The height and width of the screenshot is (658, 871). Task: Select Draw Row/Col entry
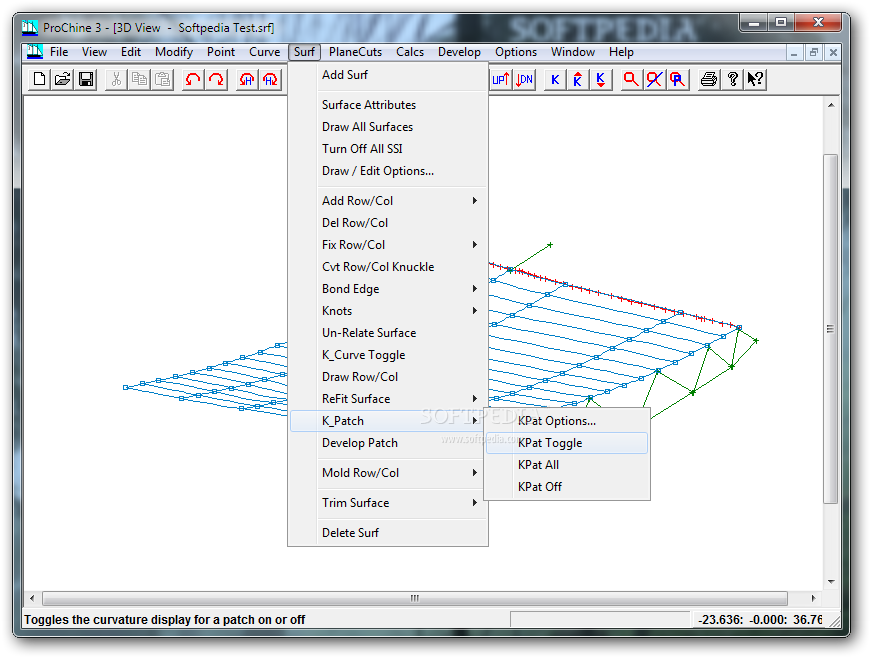tap(388, 377)
